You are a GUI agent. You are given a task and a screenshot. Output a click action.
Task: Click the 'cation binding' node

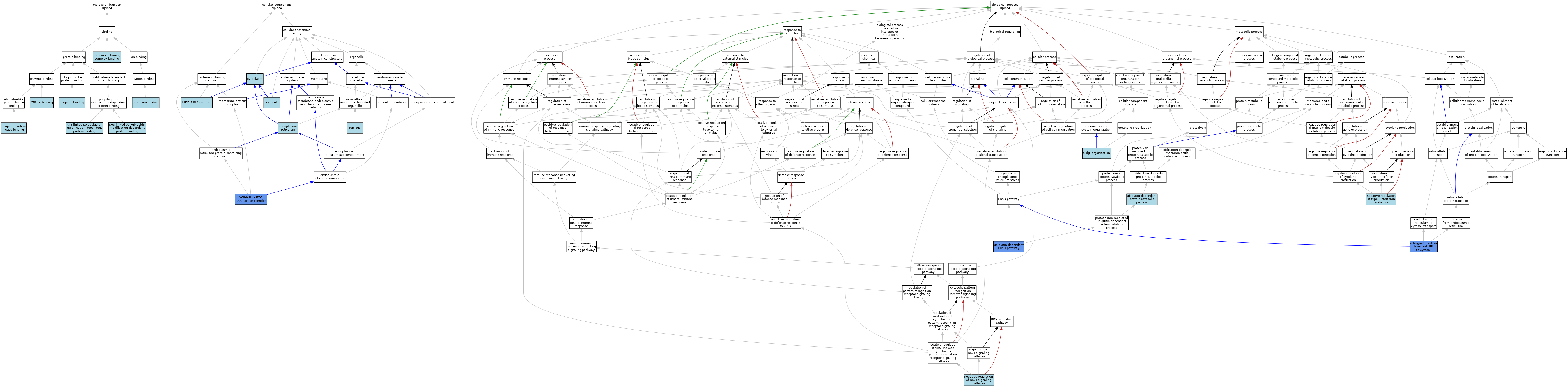pos(144,79)
